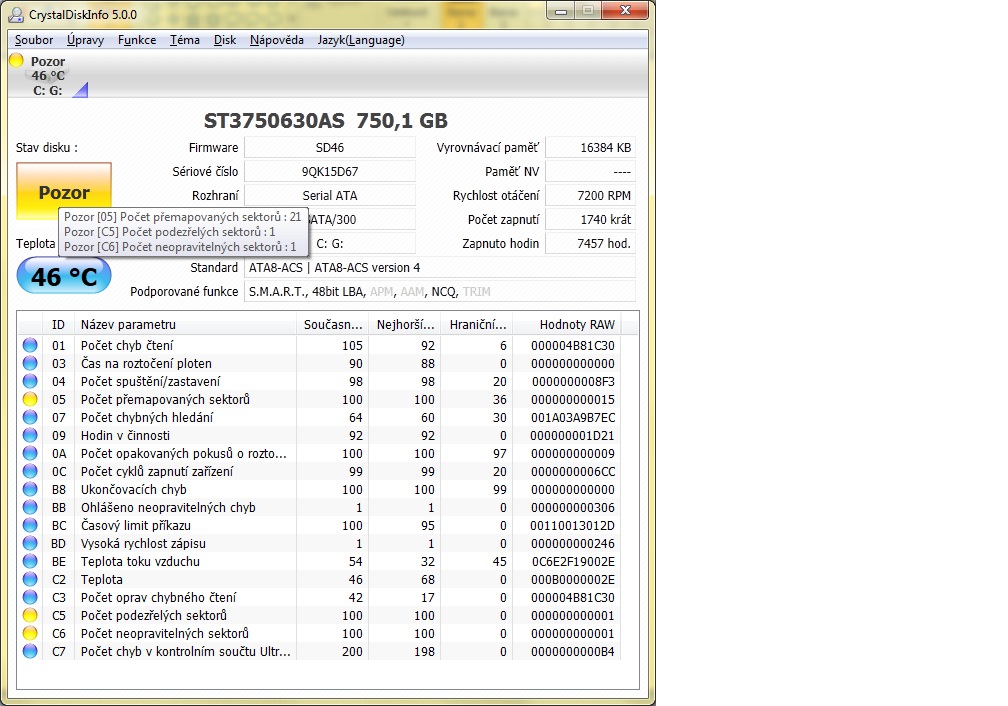This screenshot has width=1008, height=706.
Task: Select the Ohlášeno neopravitelných chyb row name
Action: tap(168, 507)
